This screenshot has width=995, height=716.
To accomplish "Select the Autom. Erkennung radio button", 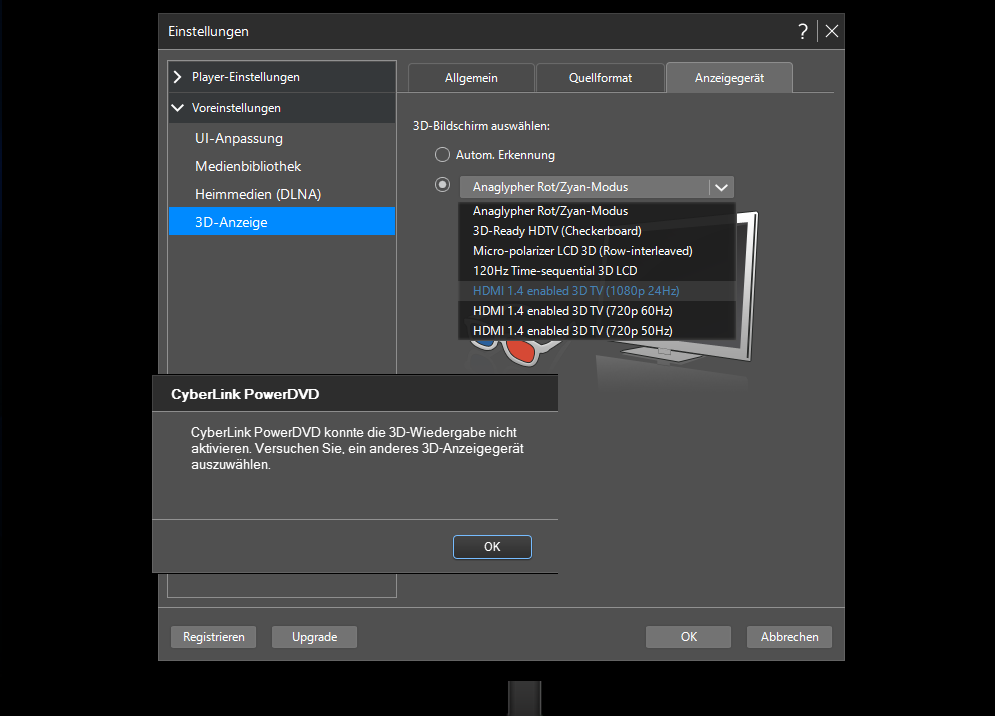I will tap(442, 155).
